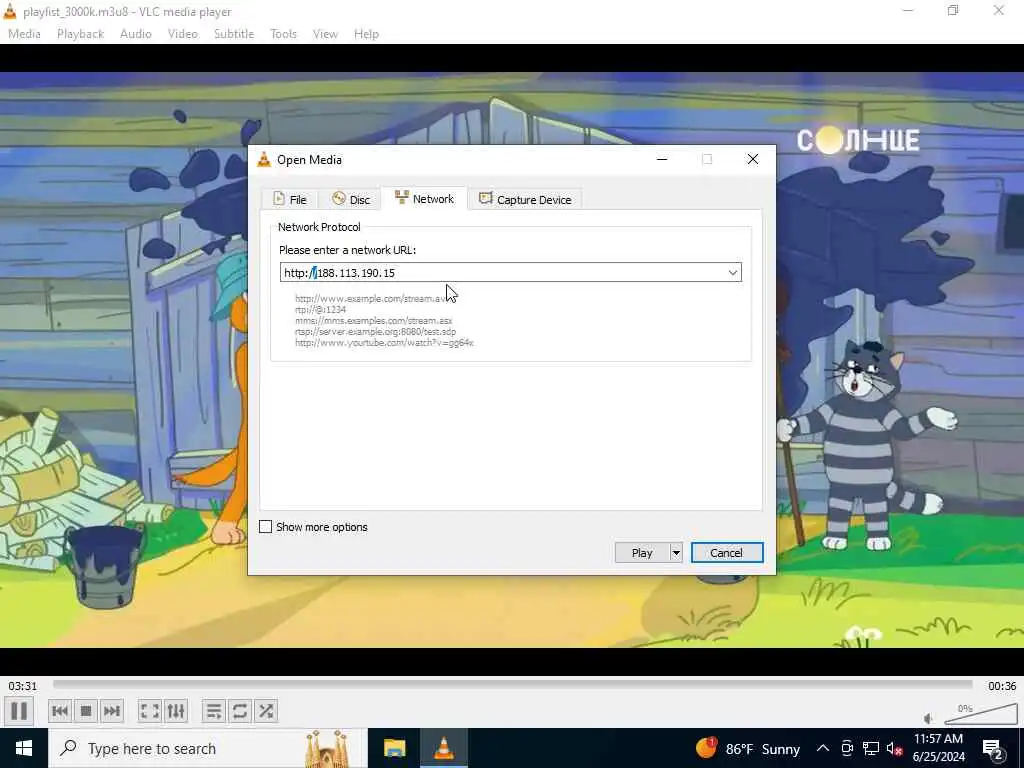The image size is (1024, 768).
Task: Click the VLC taskbar icon
Action: 444,748
